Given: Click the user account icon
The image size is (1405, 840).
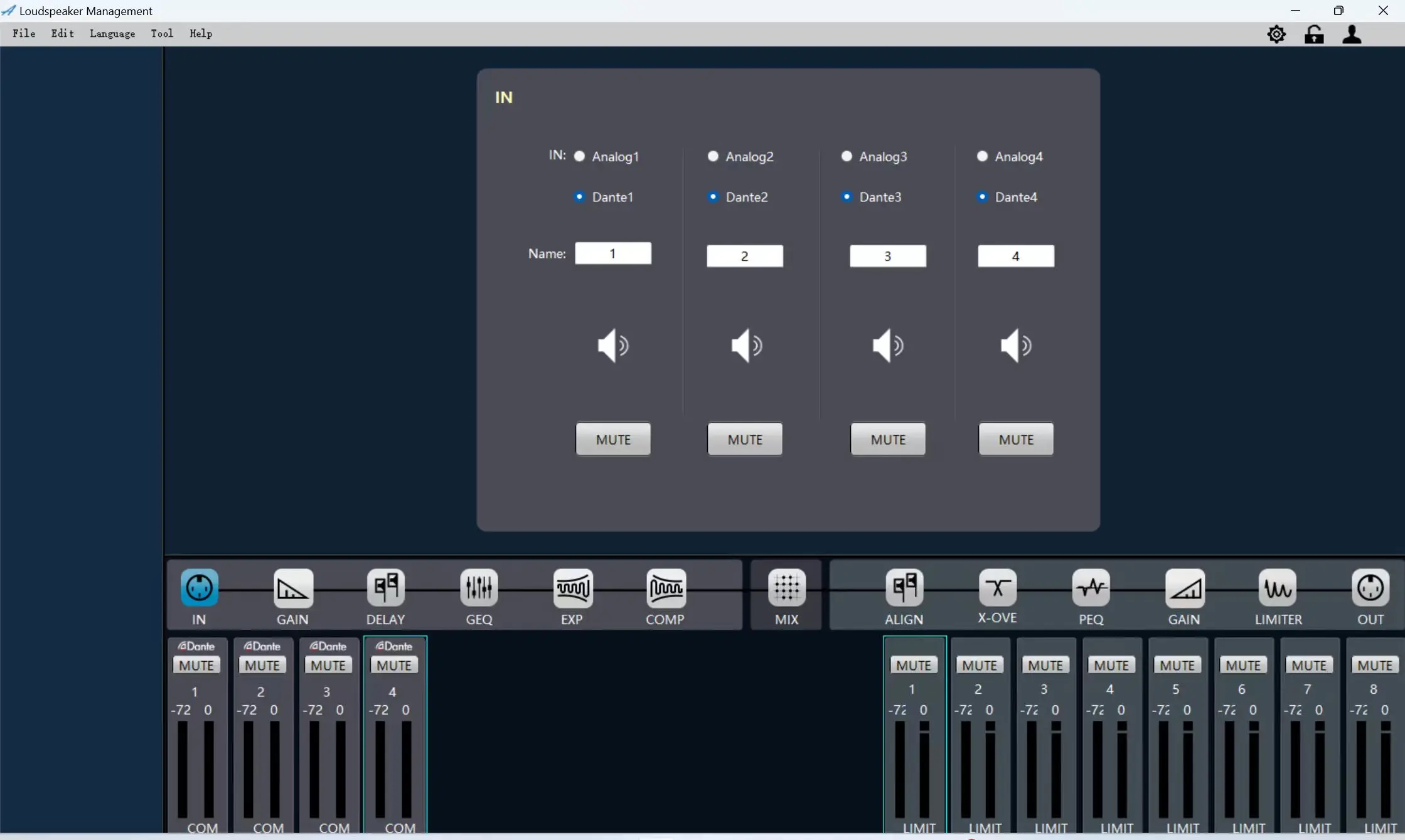Looking at the screenshot, I should (1352, 34).
